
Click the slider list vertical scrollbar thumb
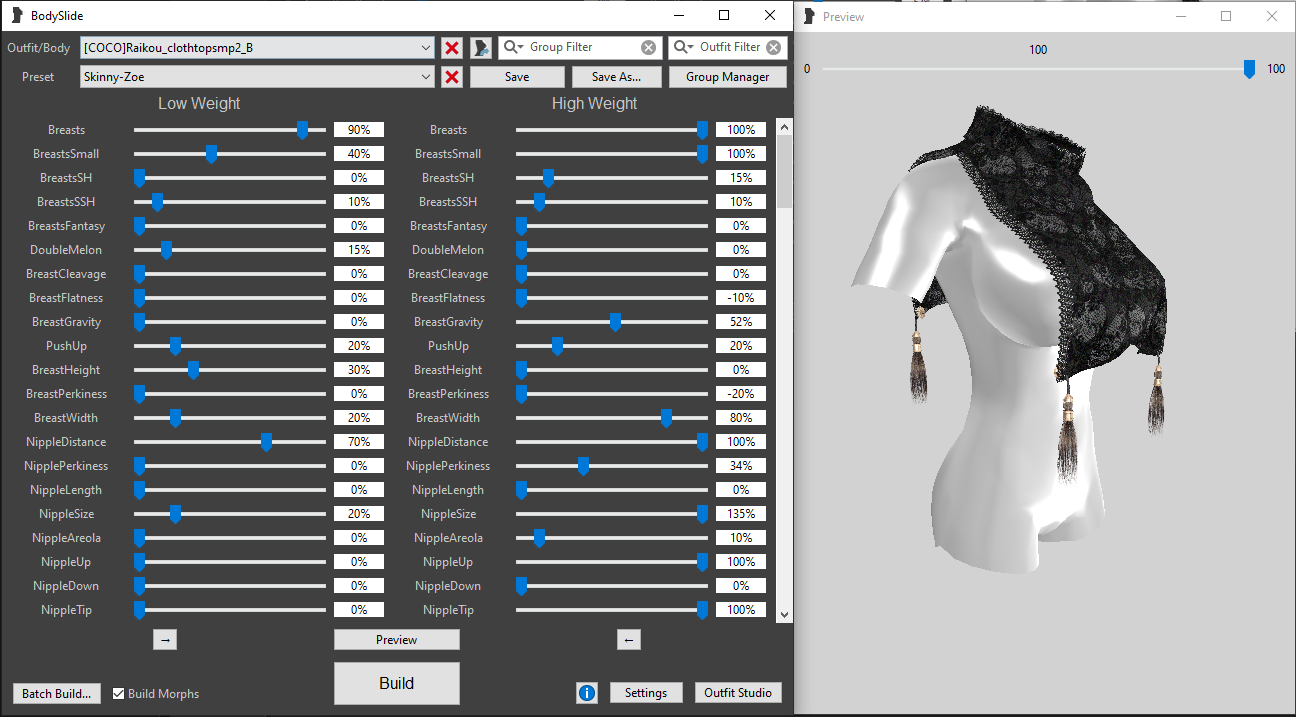tap(784, 171)
